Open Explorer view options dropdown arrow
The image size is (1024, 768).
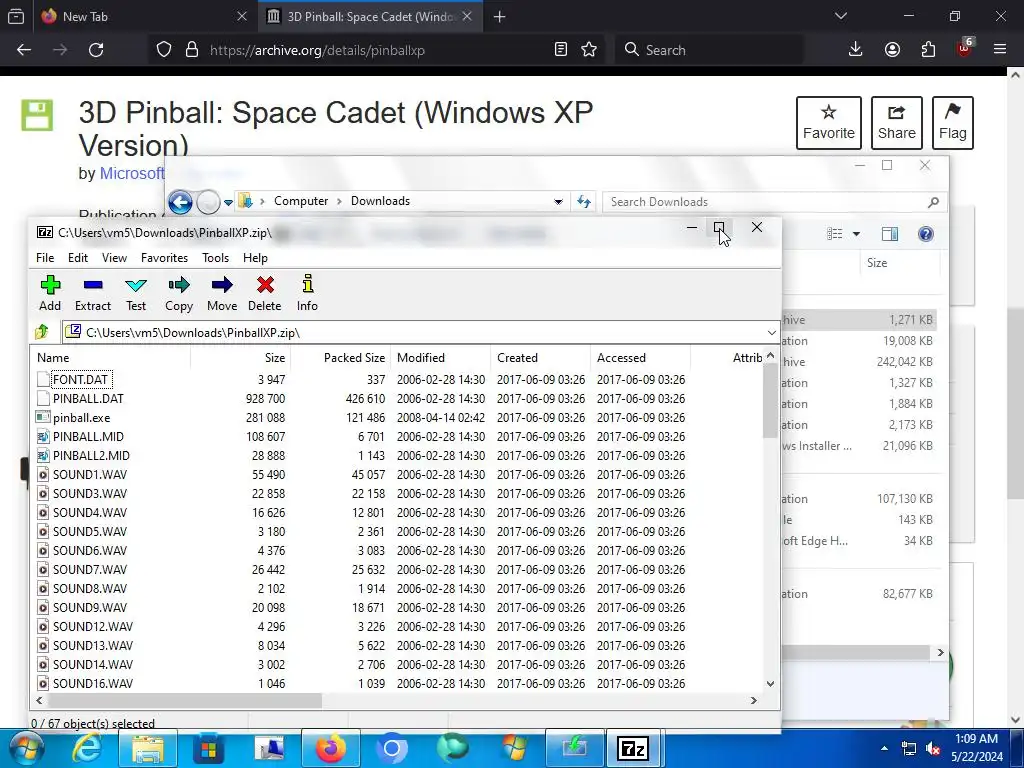pos(856,234)
